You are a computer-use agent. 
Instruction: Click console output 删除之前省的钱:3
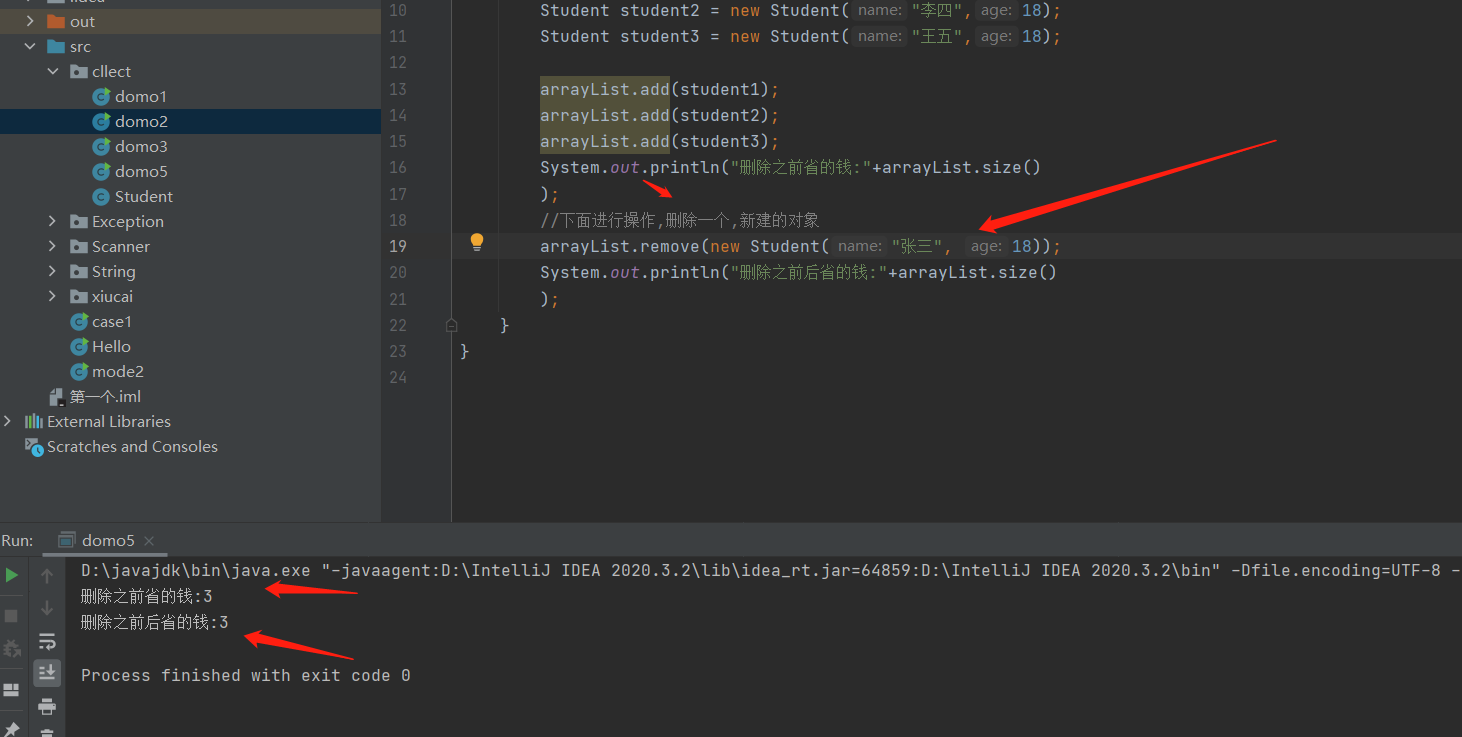click(146, 596)
